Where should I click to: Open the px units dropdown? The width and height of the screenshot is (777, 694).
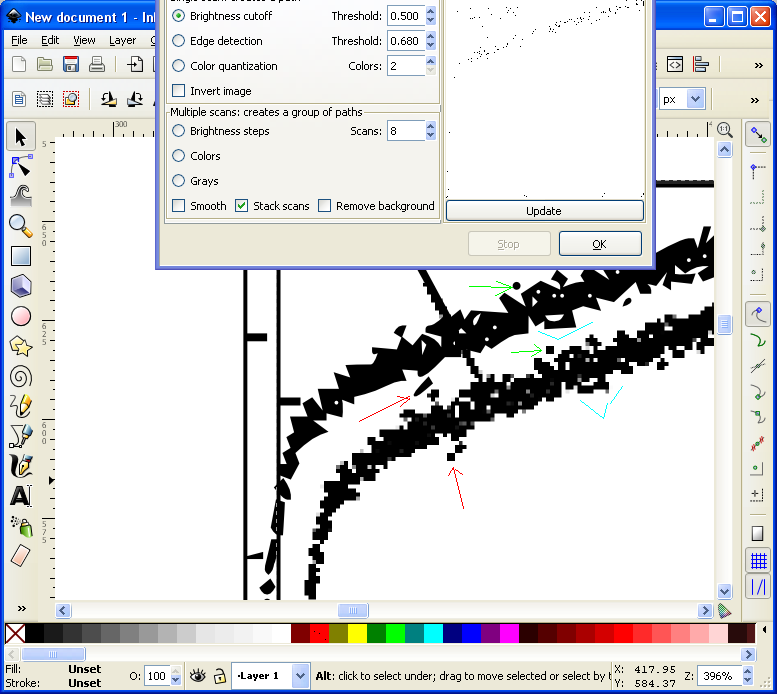click(x=696, y=99)
